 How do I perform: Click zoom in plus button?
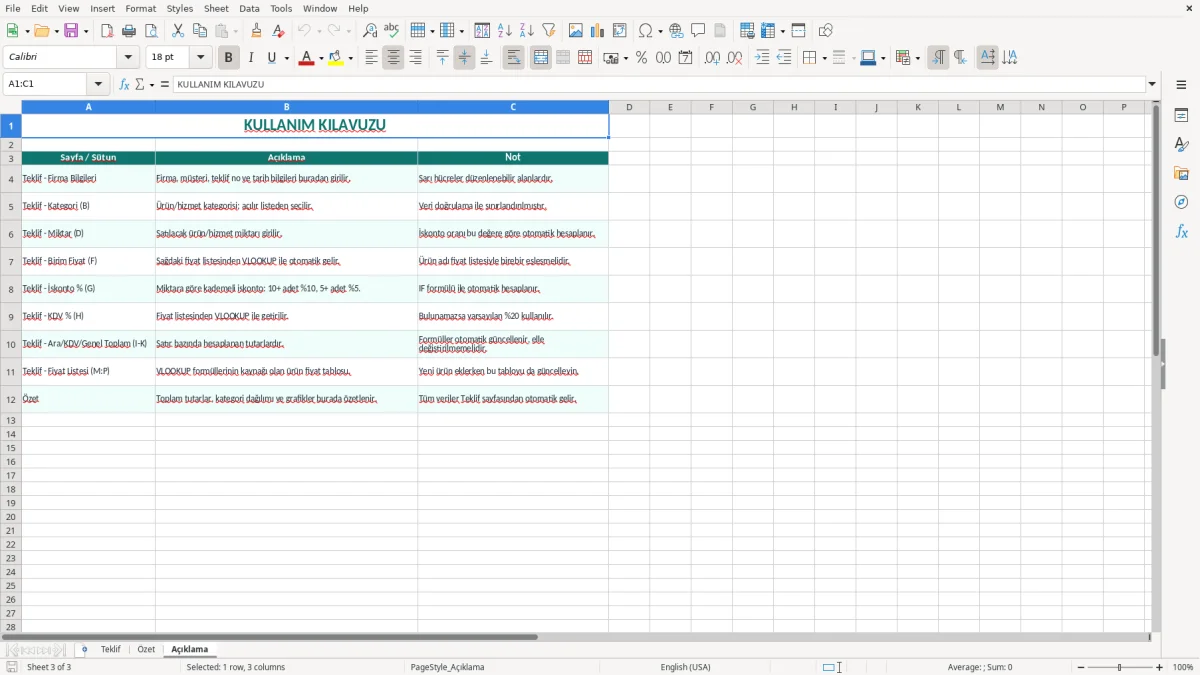coord(1160,667)
